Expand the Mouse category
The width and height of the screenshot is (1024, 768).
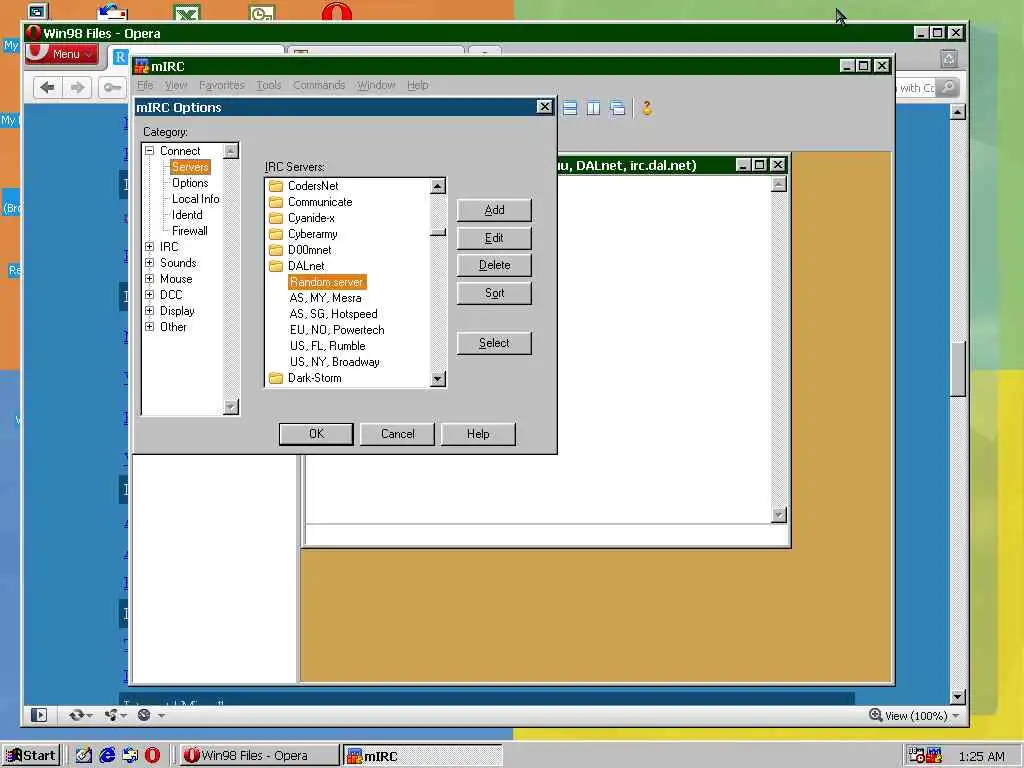pos(150,279)
